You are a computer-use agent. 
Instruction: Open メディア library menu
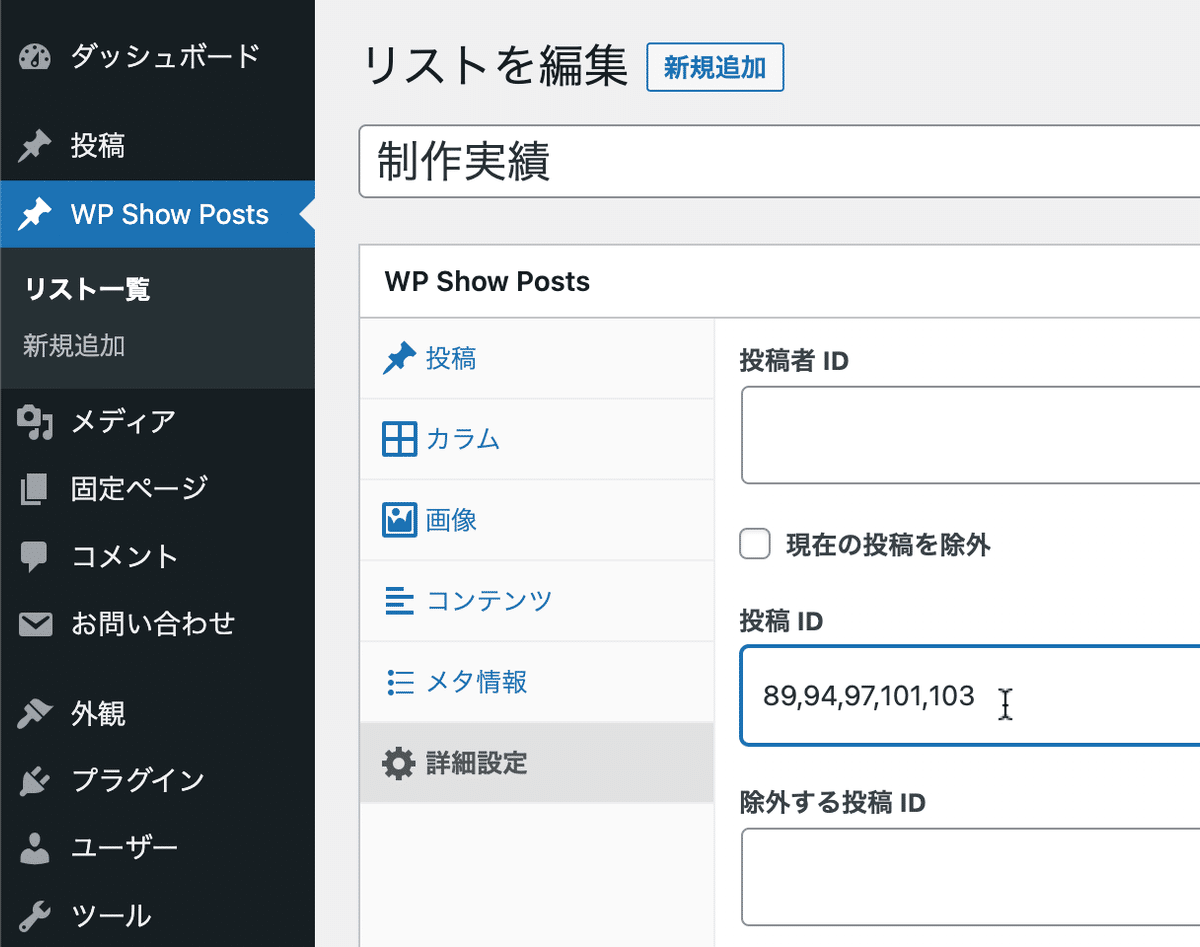coord(158,422)
